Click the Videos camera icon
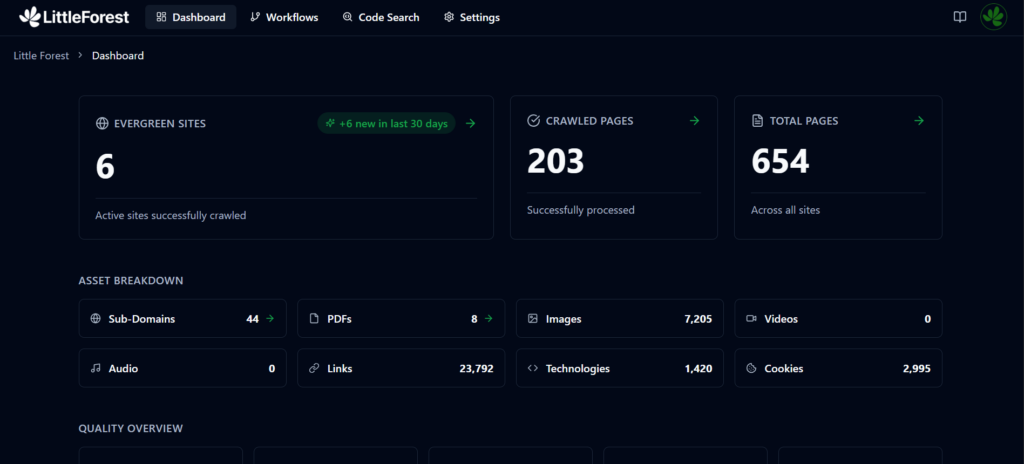The width and height of the screenshot is (1024, 464). click(x=752, y=319)
